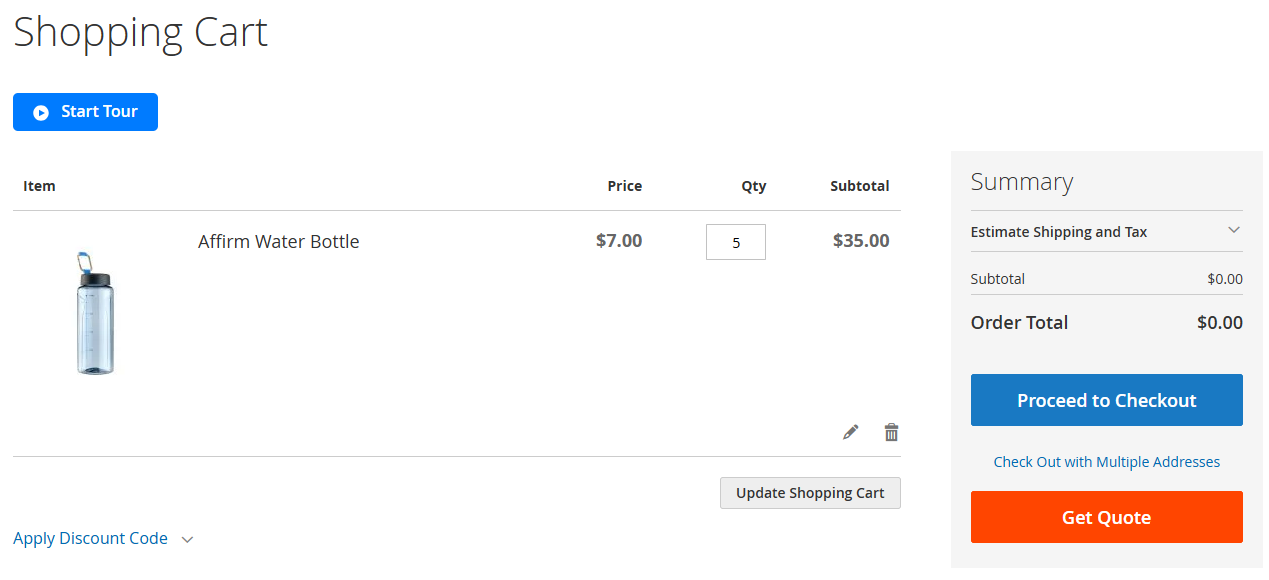
Task: Start the guided tour
Action: [85, 112]
